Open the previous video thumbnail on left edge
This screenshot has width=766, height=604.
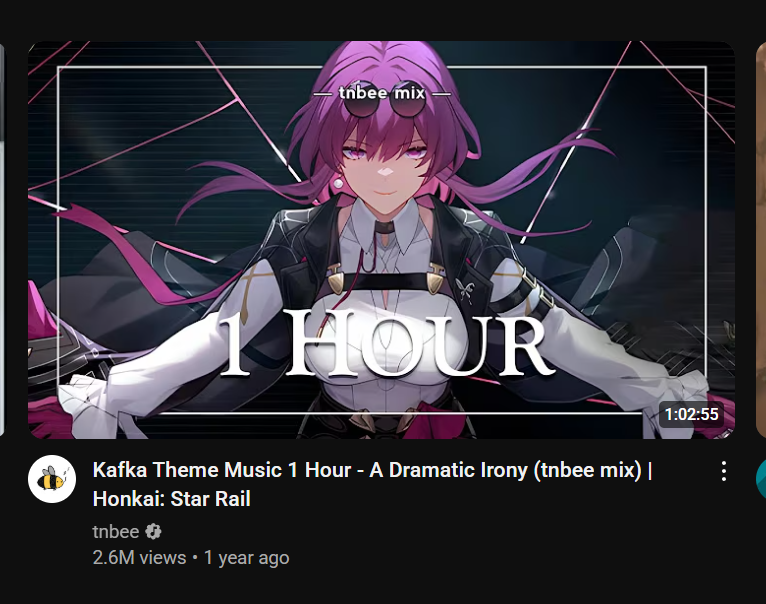2,239
